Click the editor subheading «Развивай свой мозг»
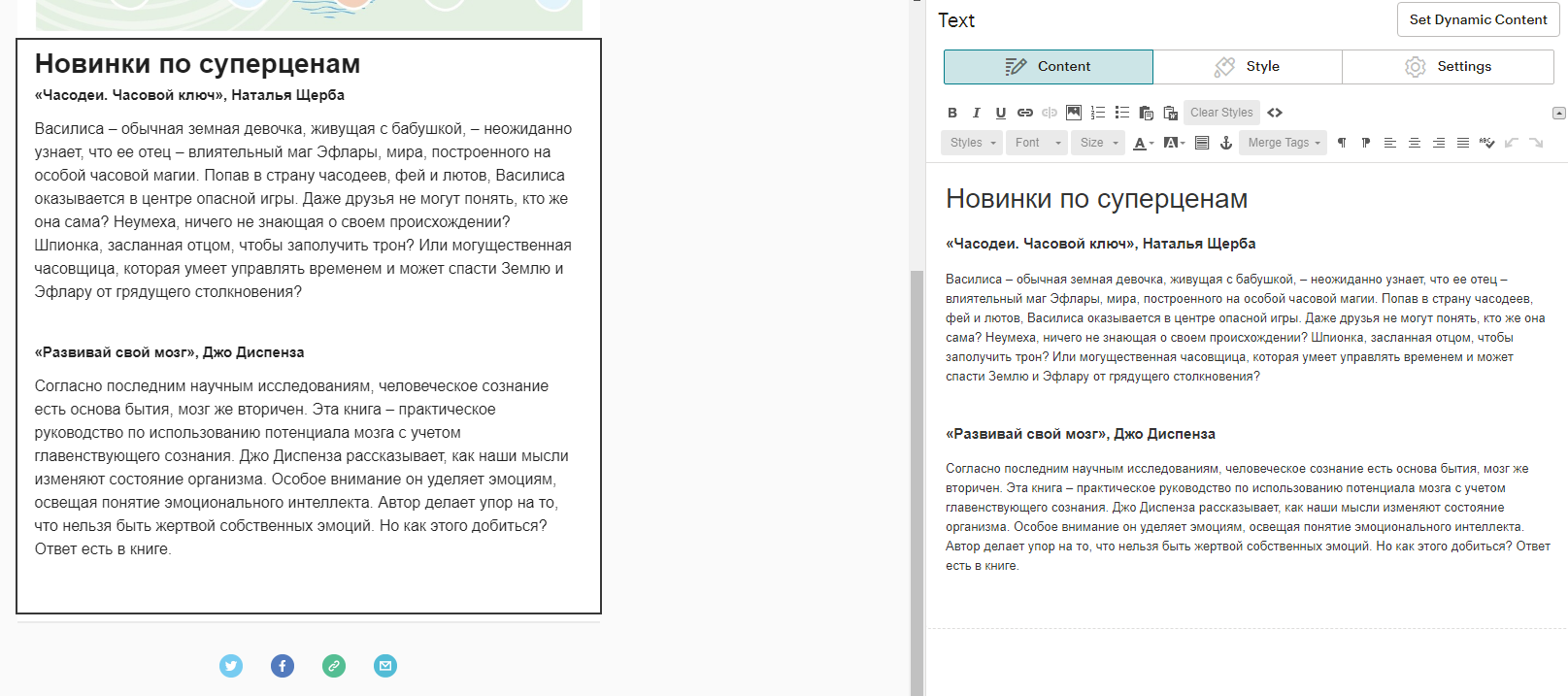Screen dimensions: 1568x696 [x=1080, y=434]
